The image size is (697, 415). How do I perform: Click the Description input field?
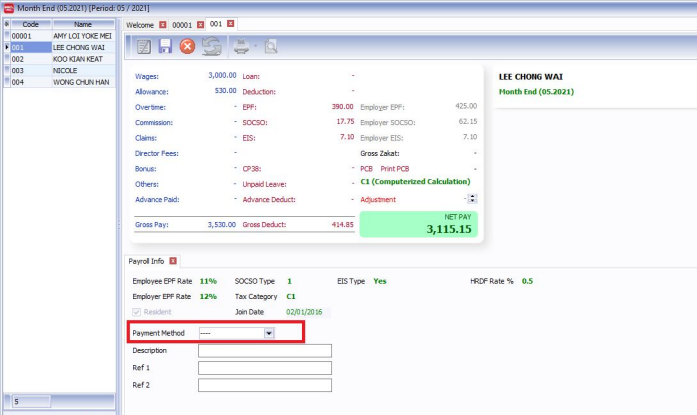264,351
